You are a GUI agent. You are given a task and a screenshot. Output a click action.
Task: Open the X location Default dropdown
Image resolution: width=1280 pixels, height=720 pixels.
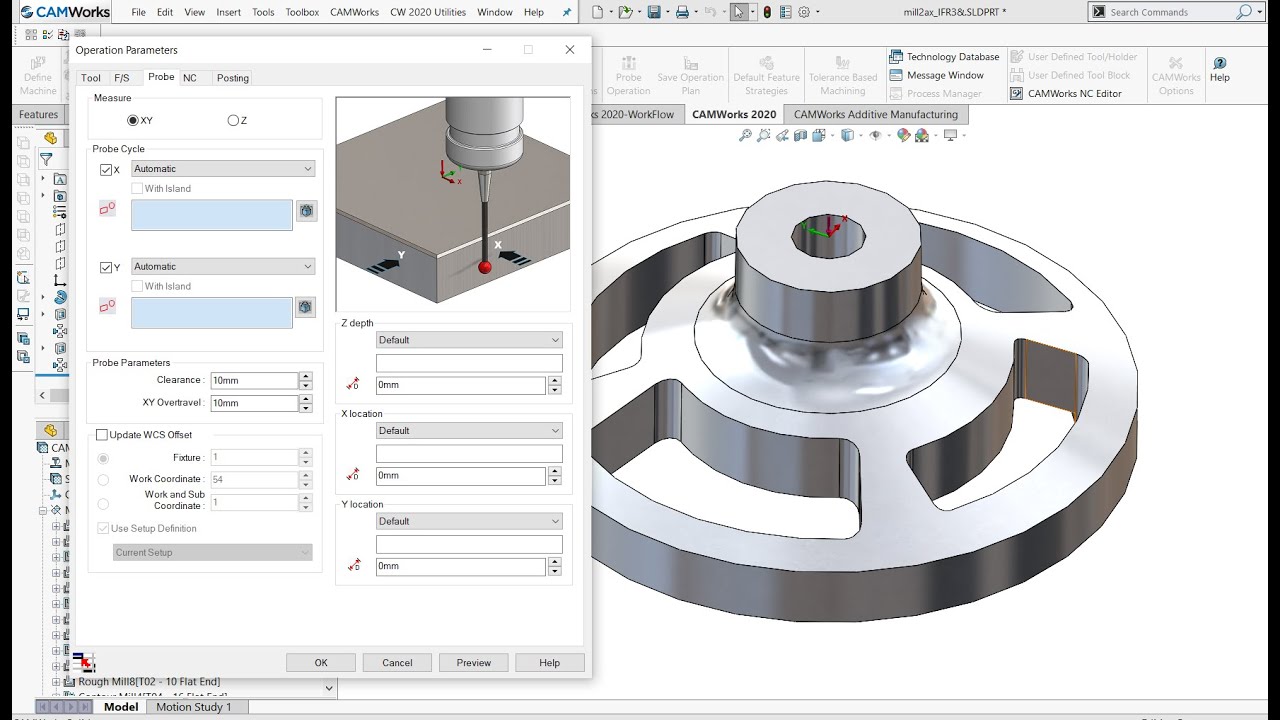click(469, 431)
